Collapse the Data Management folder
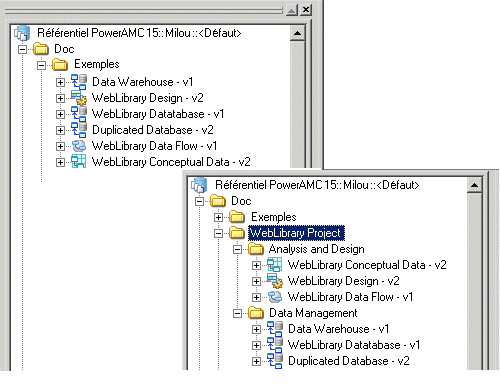The height and width of the screenshot is (387, 500). (x=237, y=313)
